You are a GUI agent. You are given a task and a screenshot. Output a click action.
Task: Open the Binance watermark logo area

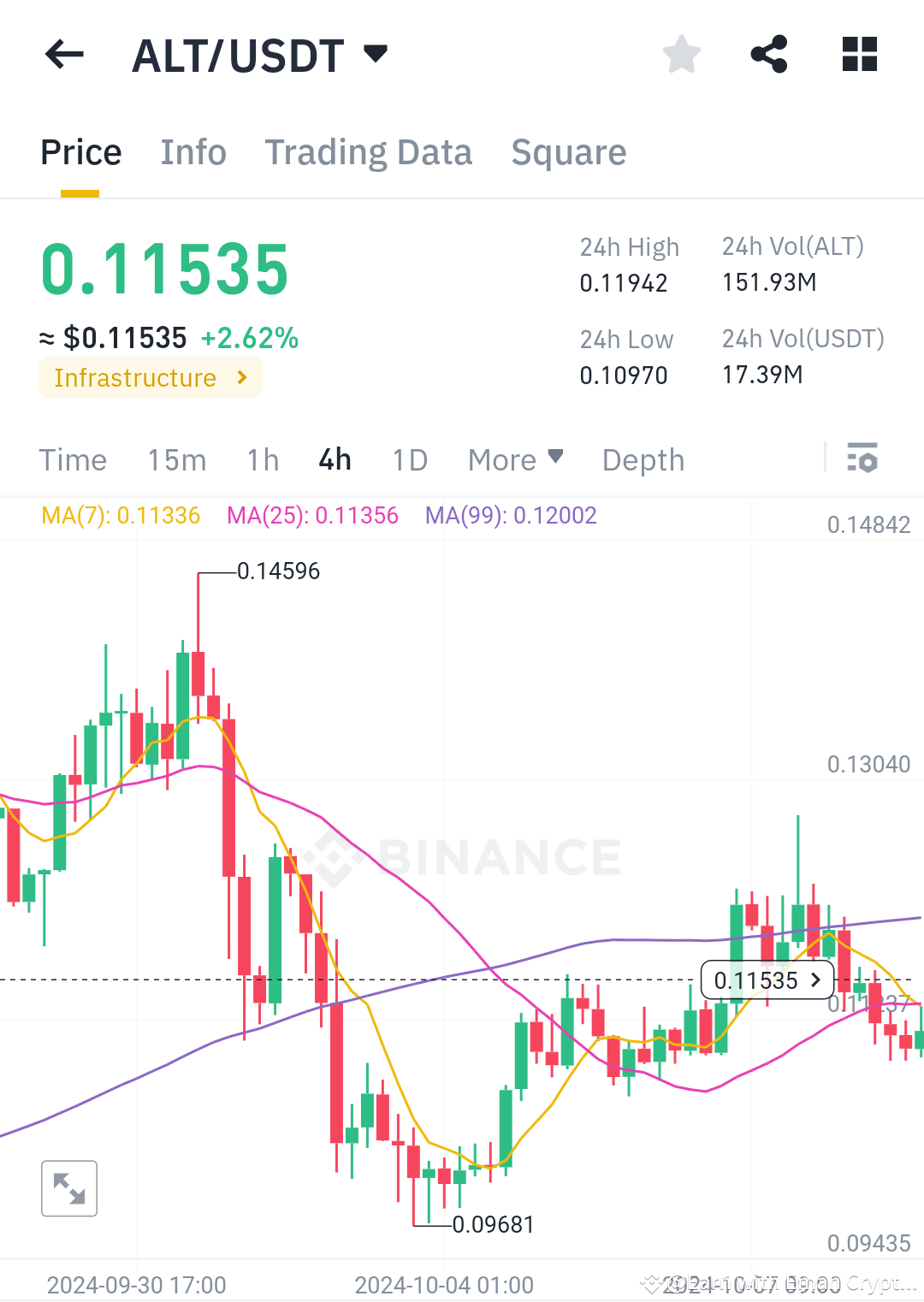tap(466, 855)
